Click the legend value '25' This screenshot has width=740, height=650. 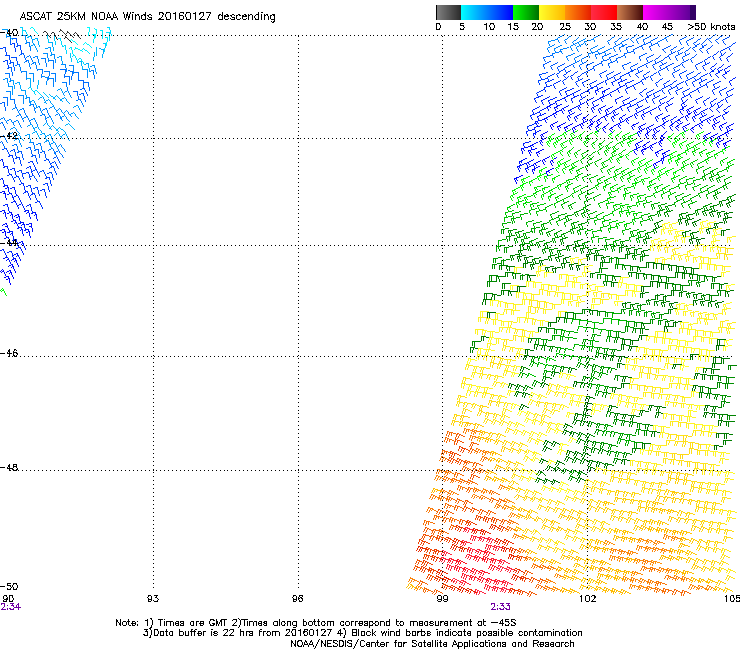tap(565, 27)
